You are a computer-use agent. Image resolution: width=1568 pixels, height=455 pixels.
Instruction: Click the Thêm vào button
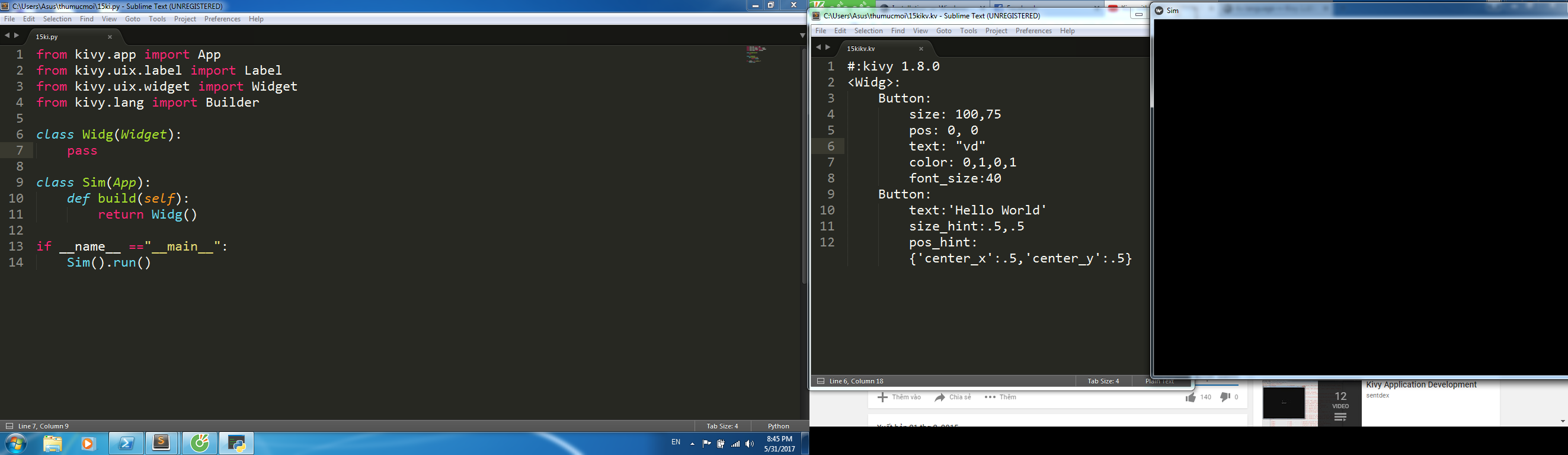pyautogui.click(x=899, y=397)
